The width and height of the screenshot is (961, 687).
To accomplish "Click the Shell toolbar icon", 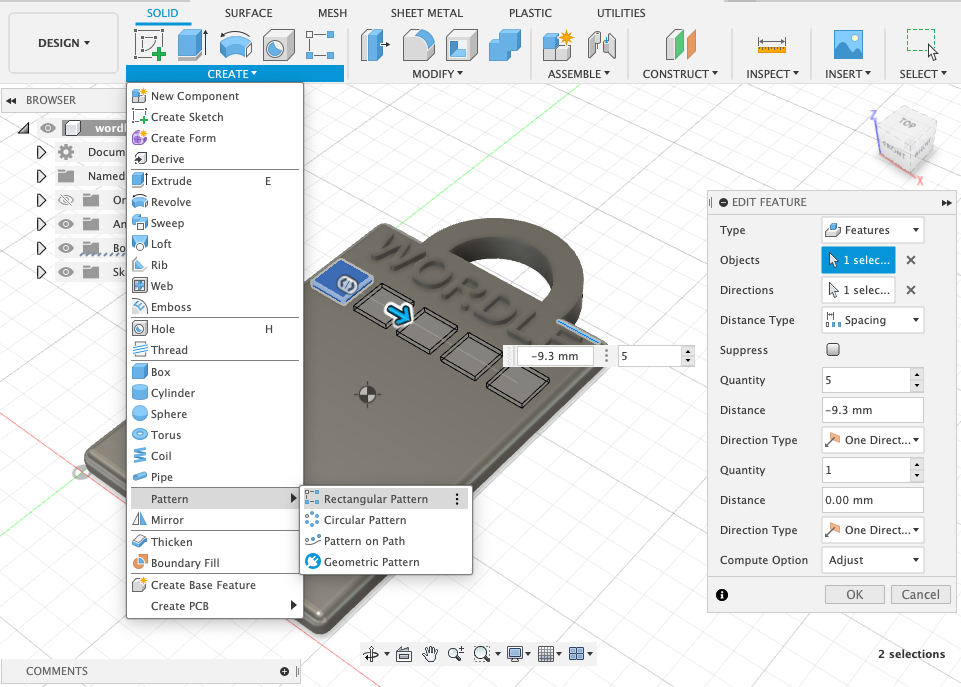I will (x=462, y=45).
